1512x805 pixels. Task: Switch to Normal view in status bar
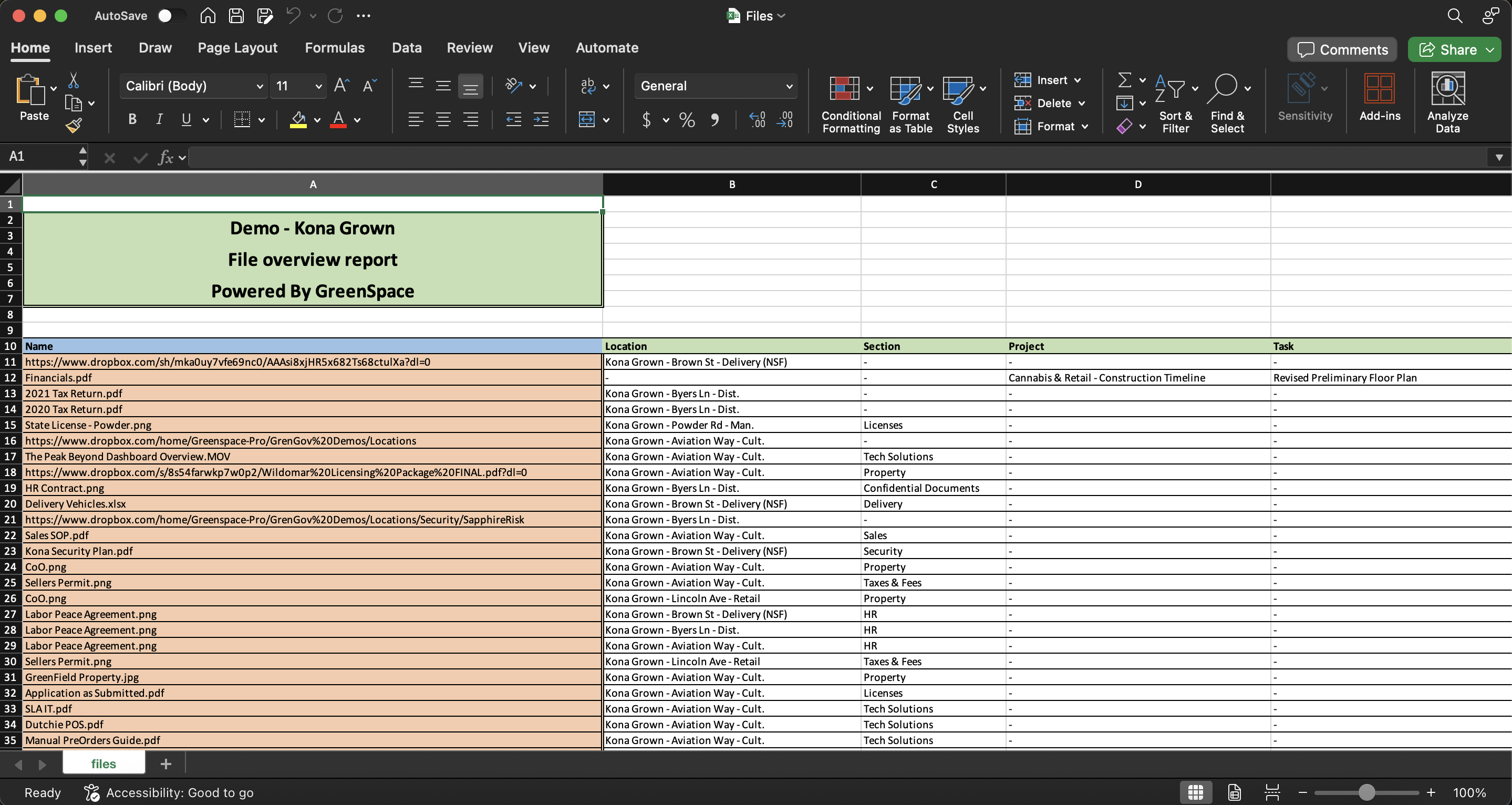click(1196, 793)
